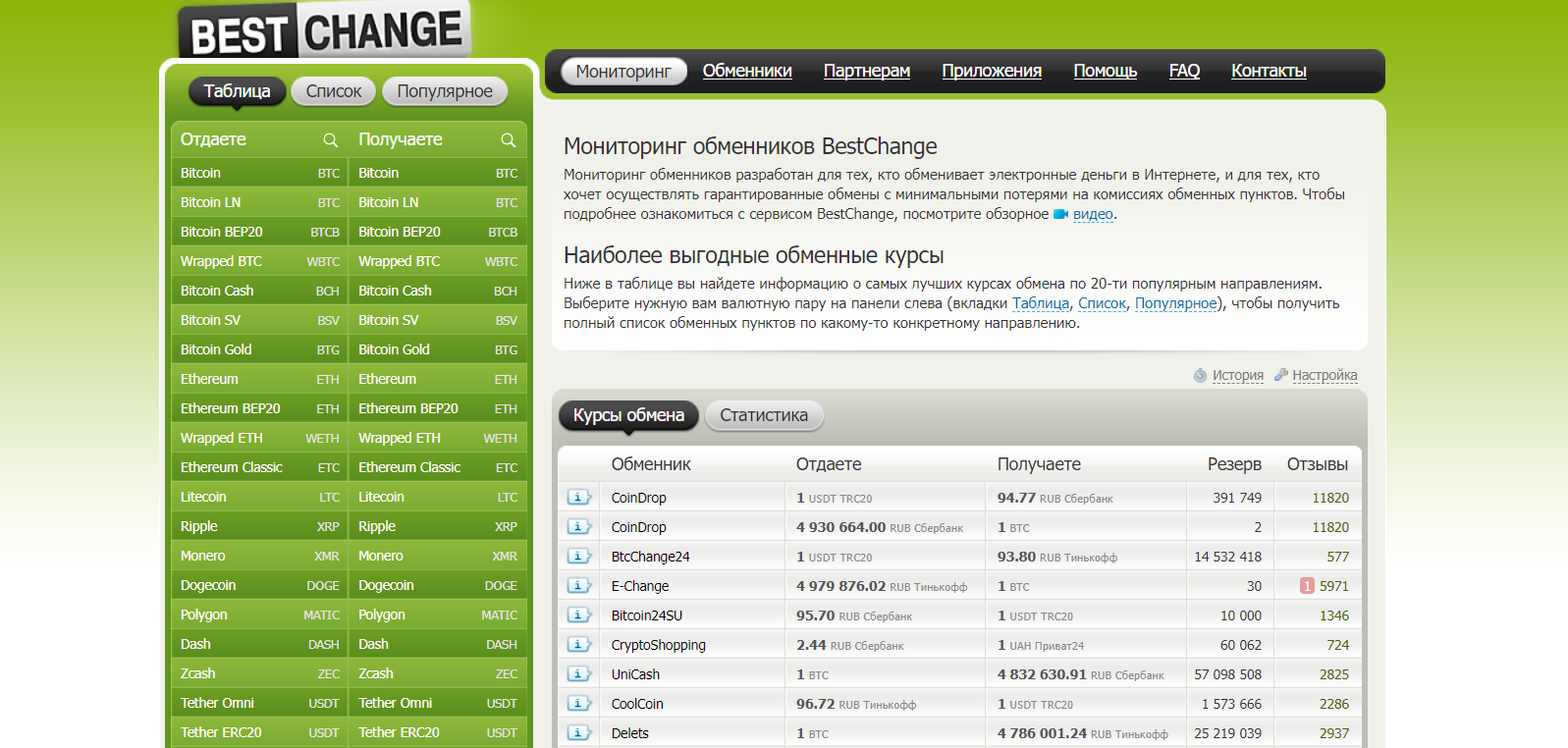
Task: Click the red 1 badge on E-Change reviews
Action: pos(1307,586)
